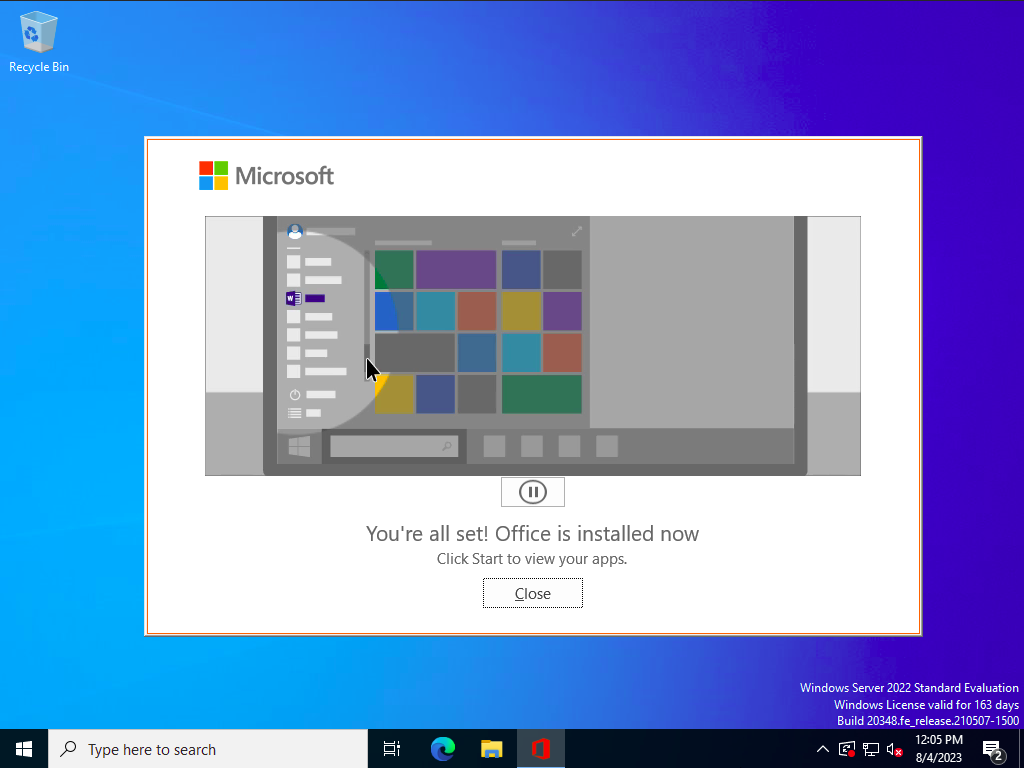
Task: Select the Office installer taskbar icon
Action: click(540, 749)
